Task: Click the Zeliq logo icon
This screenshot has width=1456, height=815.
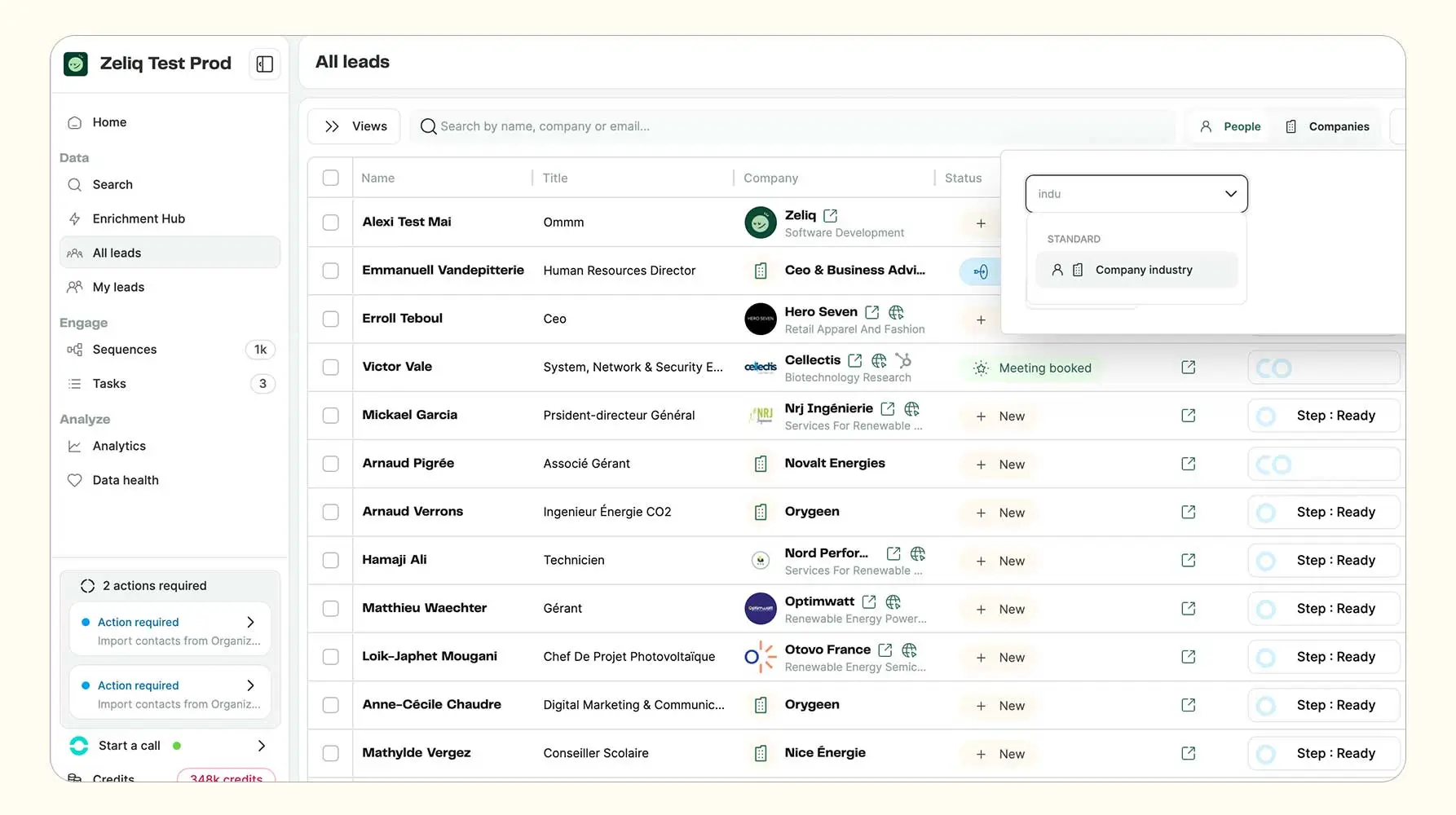Action: (x=76, y=64)
